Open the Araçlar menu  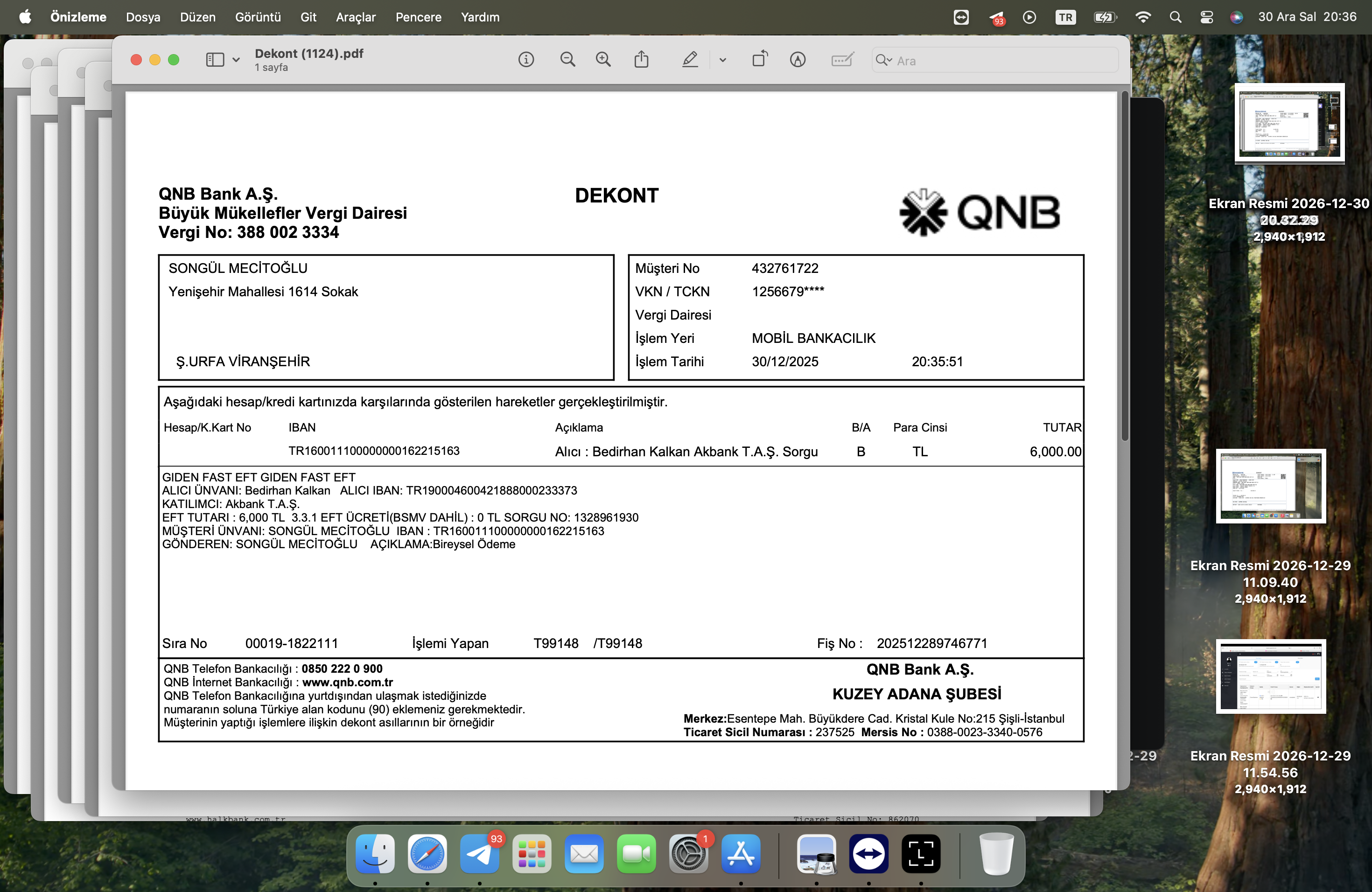pyautogui.click(x=356, y=17)
